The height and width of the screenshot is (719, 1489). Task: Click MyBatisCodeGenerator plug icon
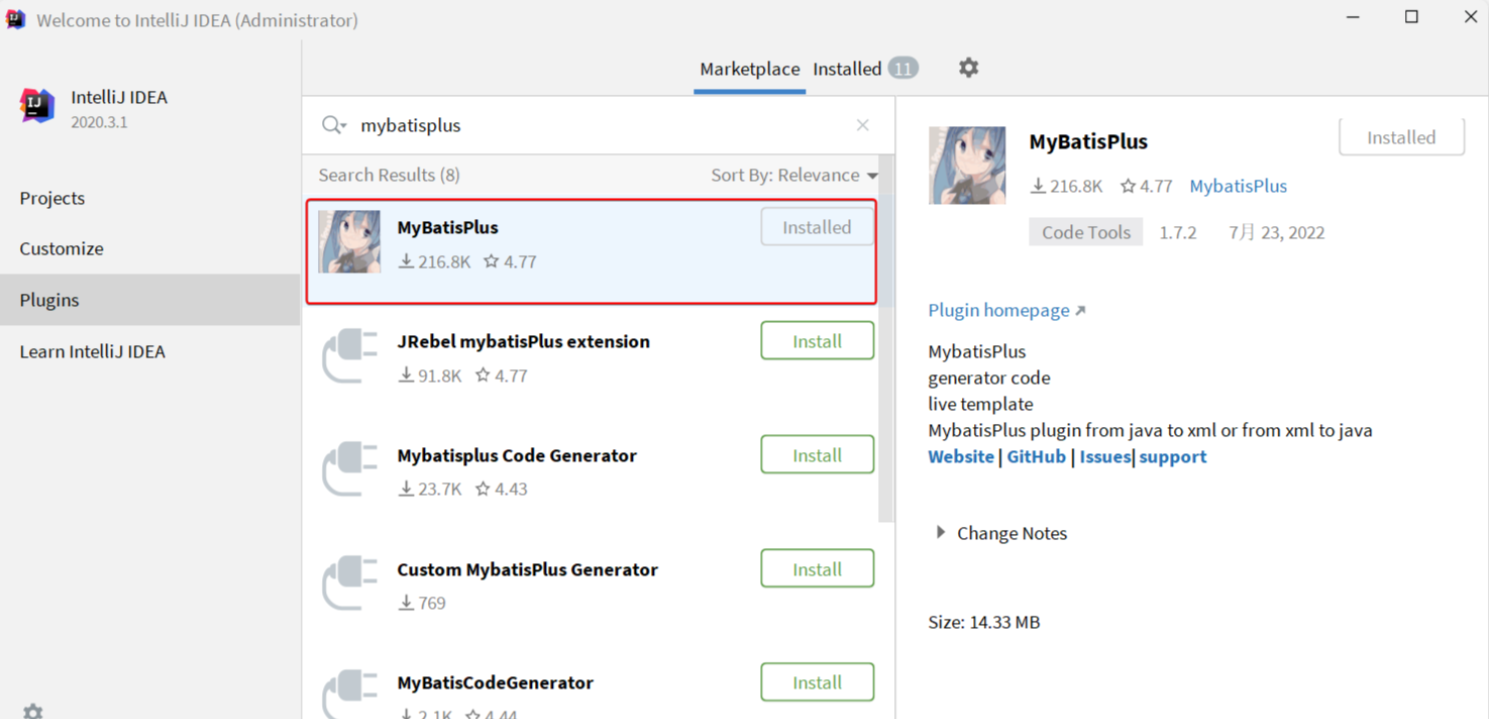(349, 694)
